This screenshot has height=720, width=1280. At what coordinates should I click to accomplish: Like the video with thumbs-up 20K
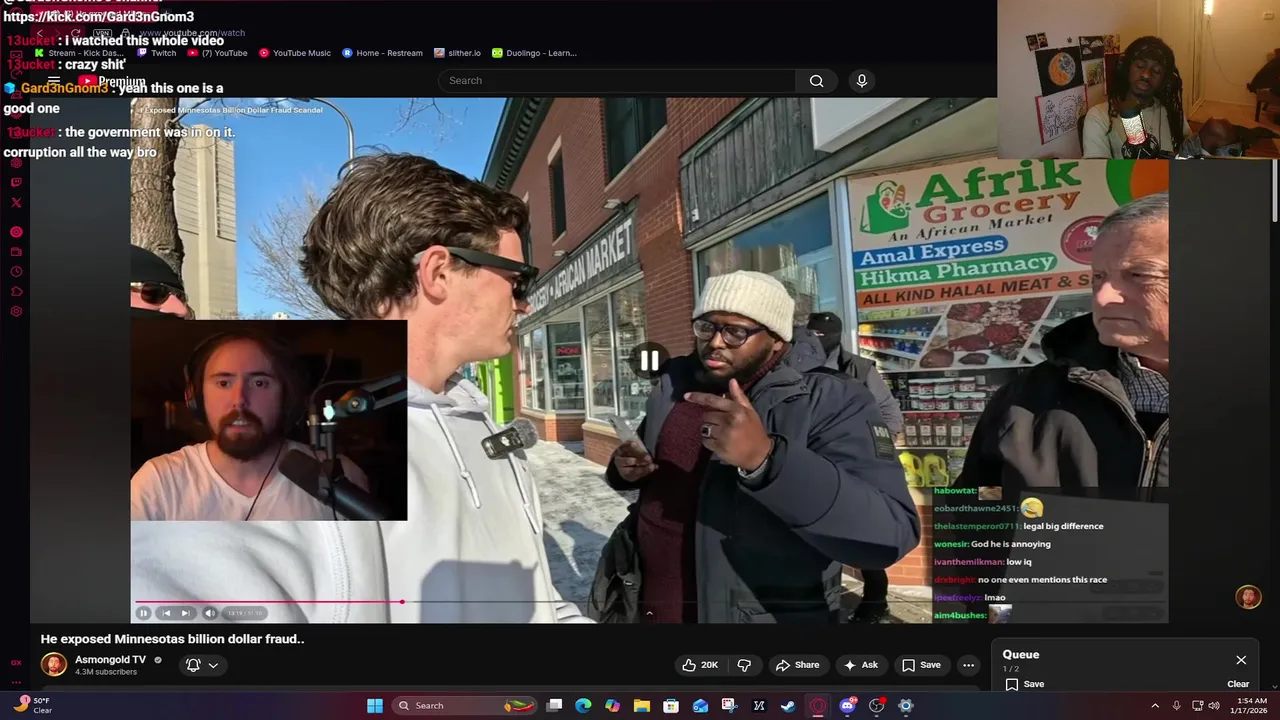pyautogui.click(x=700, y=665)
